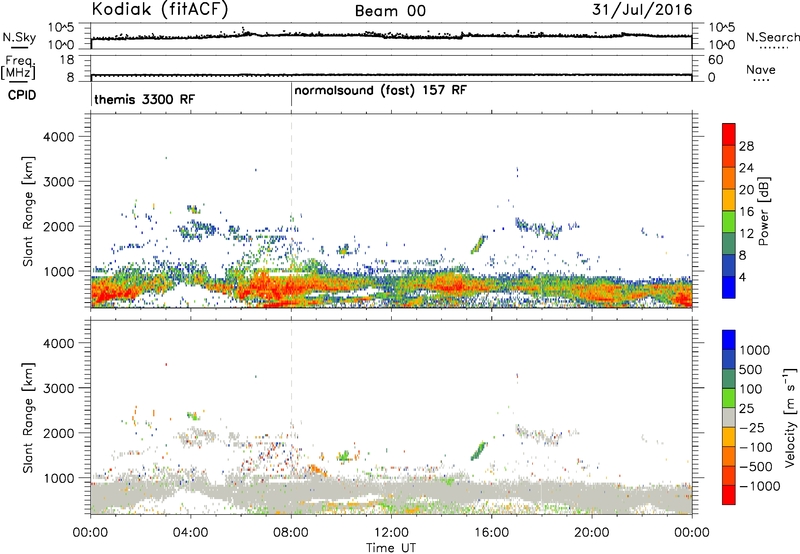Click the red top of Power colorbar
Viewport: 800px width, 554px height.
(x=729, y=133)
